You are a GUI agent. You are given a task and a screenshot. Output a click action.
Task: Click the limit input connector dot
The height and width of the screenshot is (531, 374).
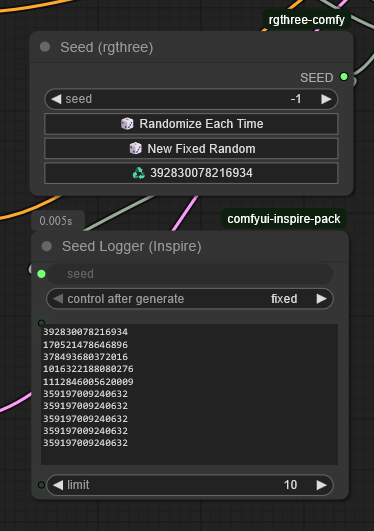[x=41, y=485]
